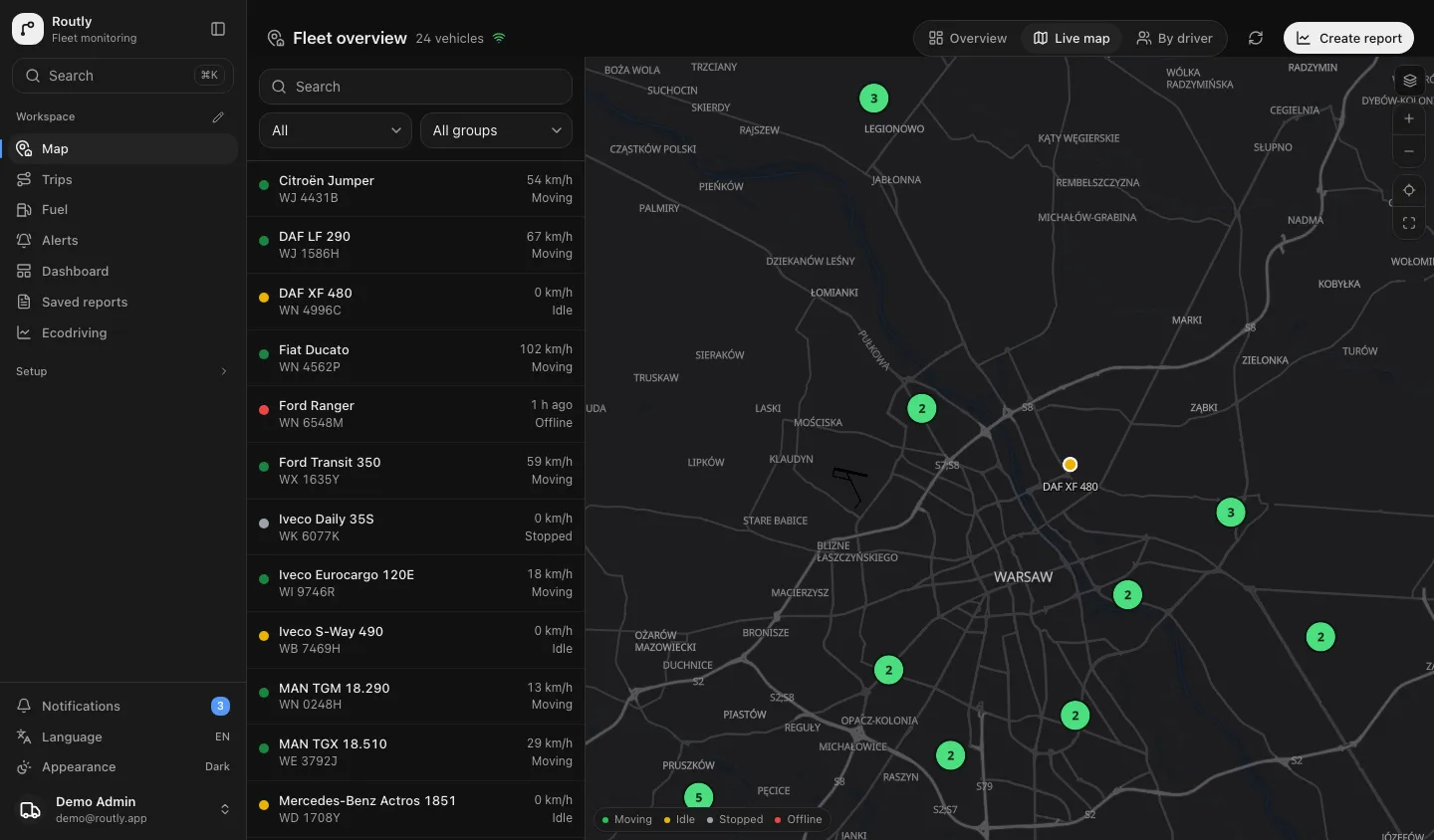Click vehicle list search field
Viewport: 1434px width, 840px height.
[x=415, y=87]
